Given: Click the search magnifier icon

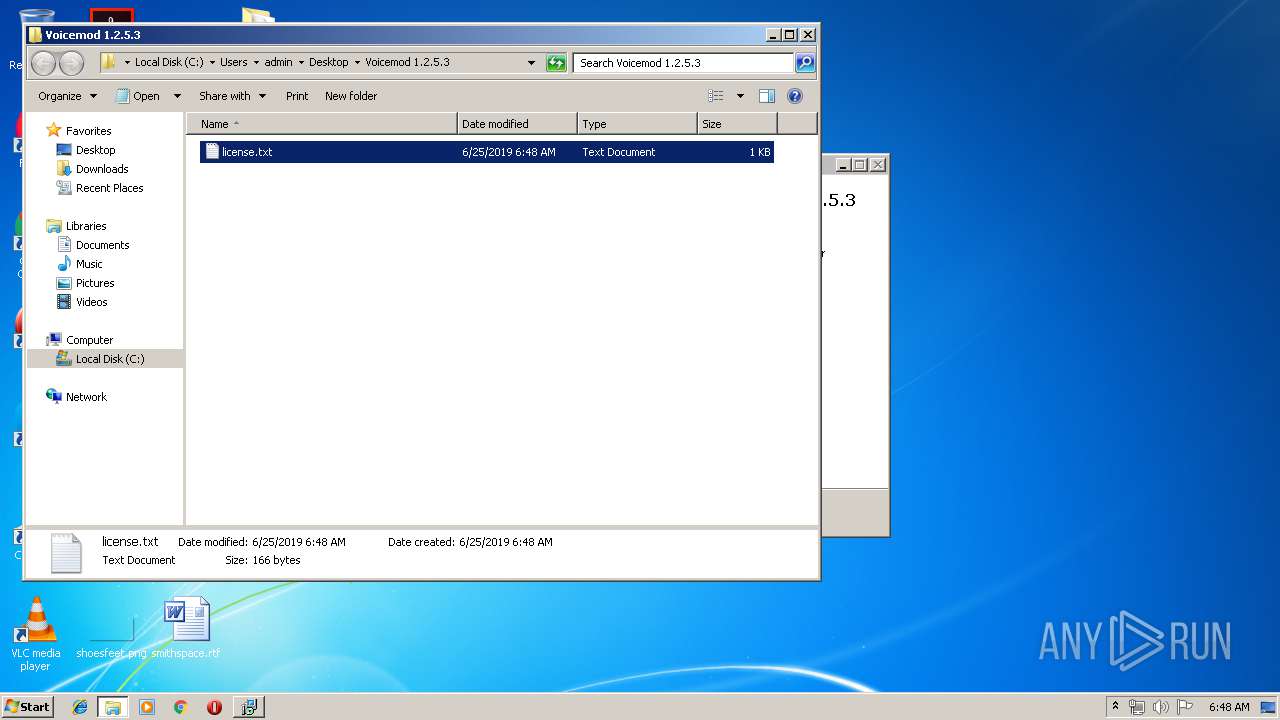Looking at the screenshot, I should pyautogui.click(x=805, y=63).
